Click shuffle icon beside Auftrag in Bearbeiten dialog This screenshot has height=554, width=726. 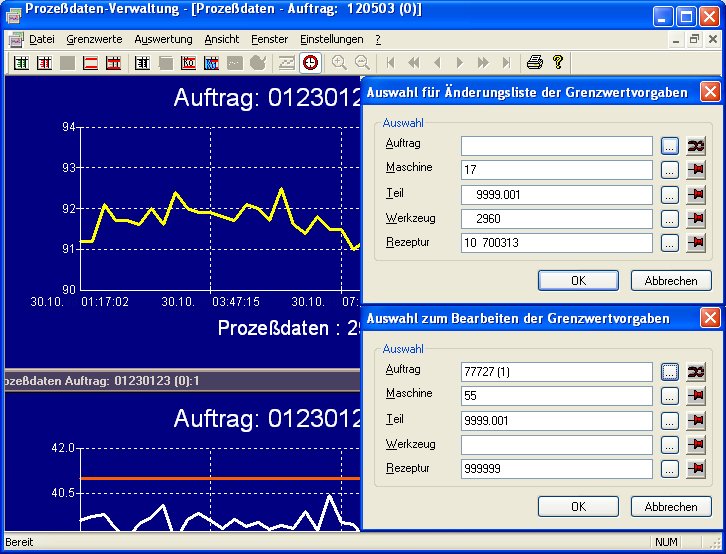pyautogui.click(x=696, y=372)
